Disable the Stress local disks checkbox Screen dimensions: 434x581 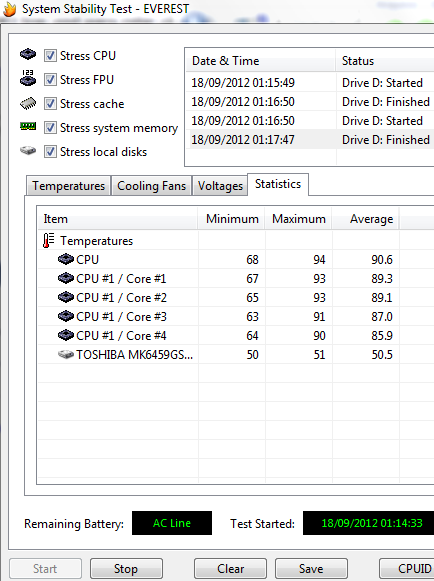tap(50, 152)
